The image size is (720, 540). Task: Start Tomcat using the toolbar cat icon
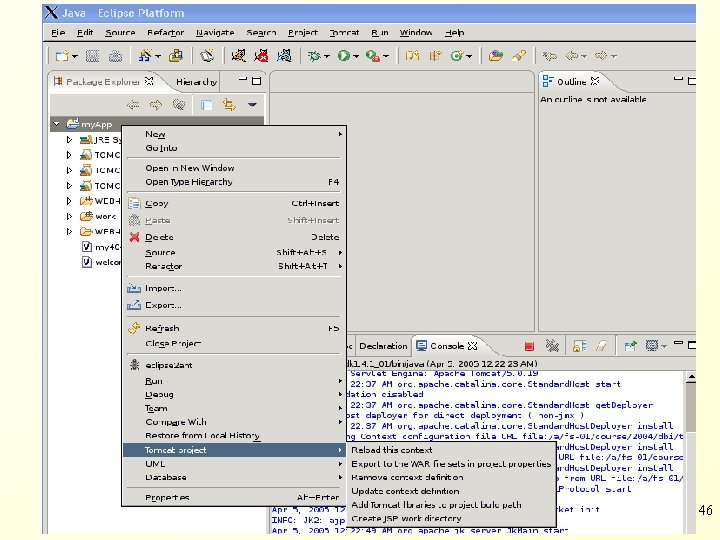[x=238, y=56]
